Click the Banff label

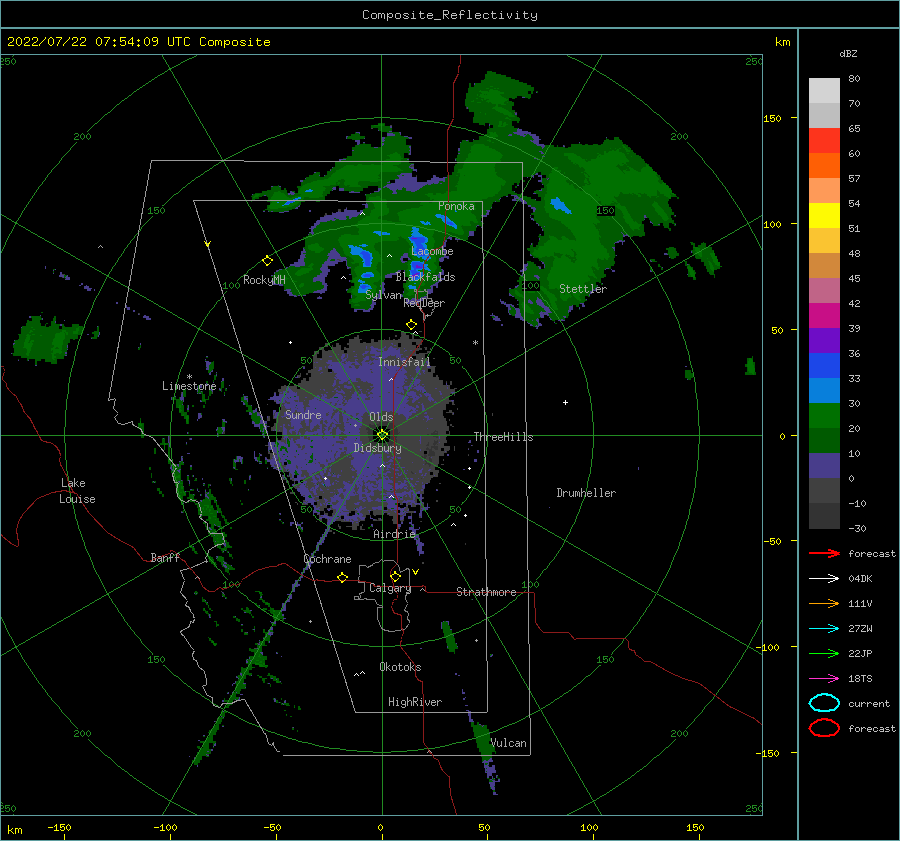click(x=165, y=558)
